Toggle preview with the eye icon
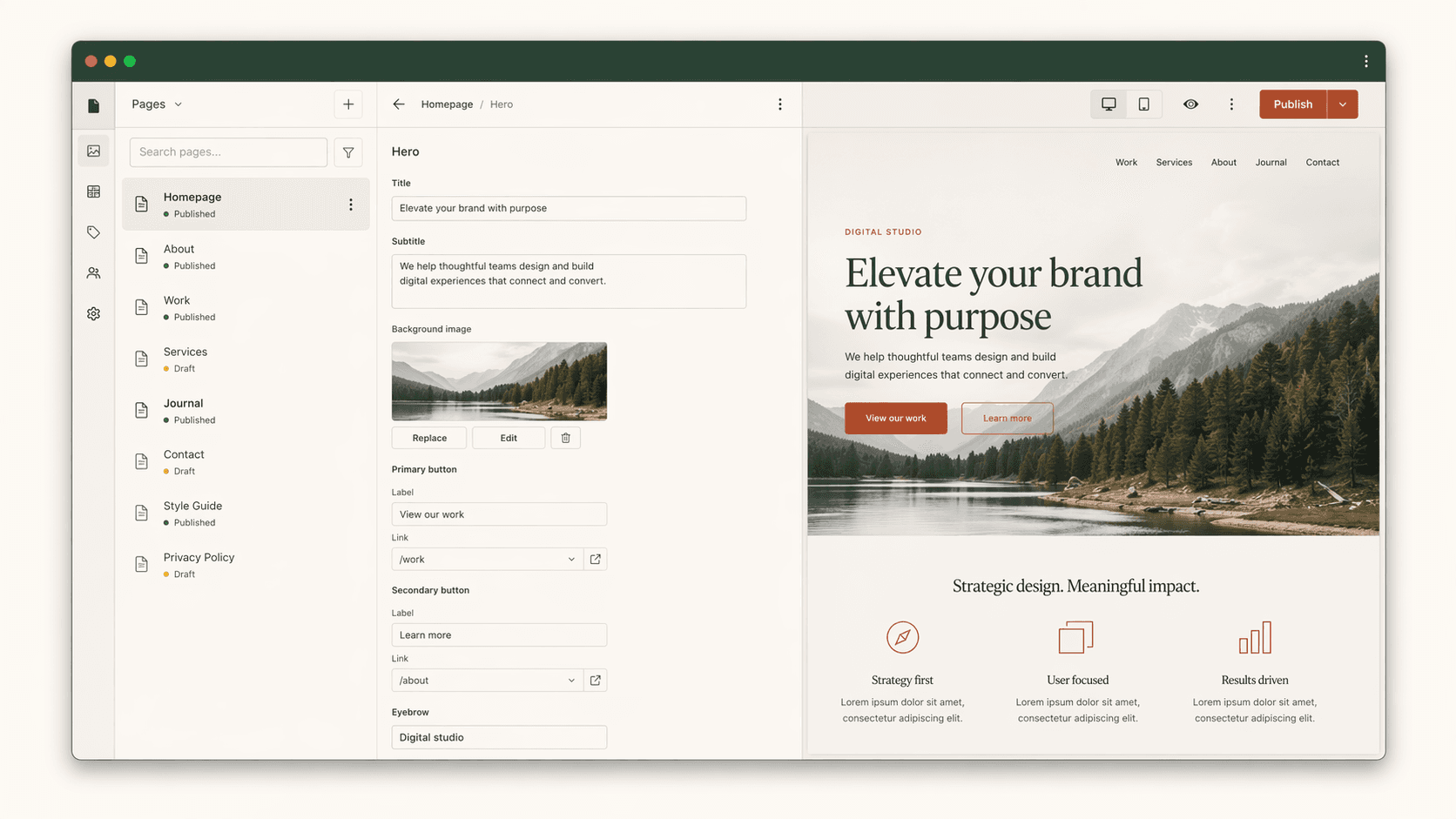The image size is (1456, 819). coord(1190,104)
